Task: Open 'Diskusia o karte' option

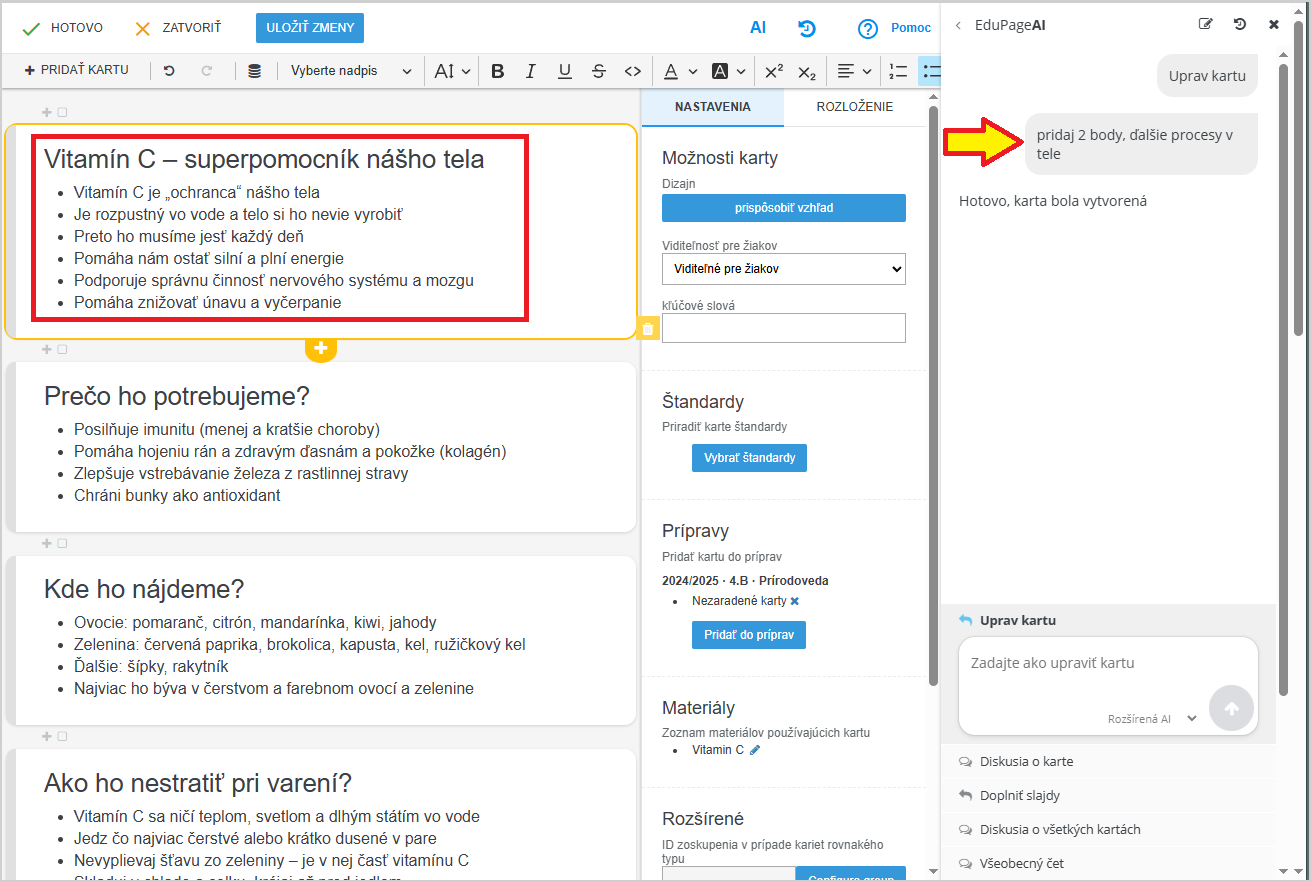Action: tap(1026, 761)
